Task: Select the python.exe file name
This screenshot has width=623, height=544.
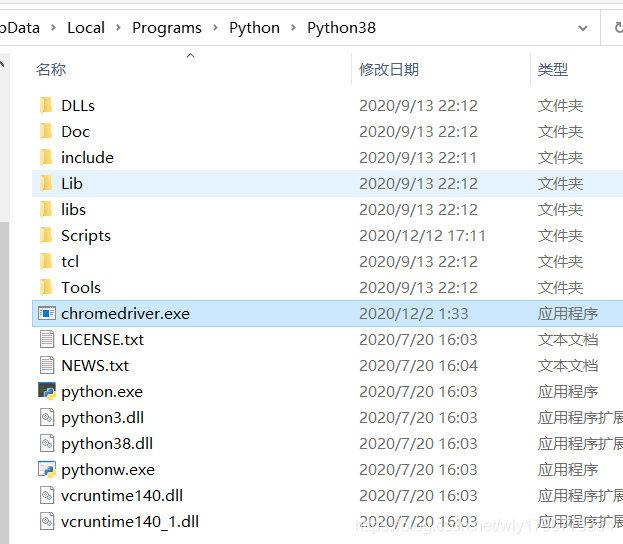Action: pyautogui.click(x=102, y=392)
